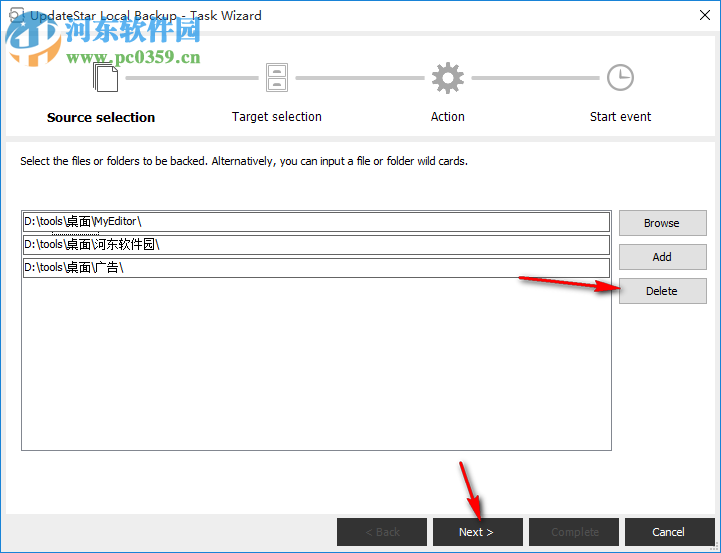The width and height of the screenshot is (721, 553).
Task: Click the Action gear icon
Action: click(x=447, y=78)
